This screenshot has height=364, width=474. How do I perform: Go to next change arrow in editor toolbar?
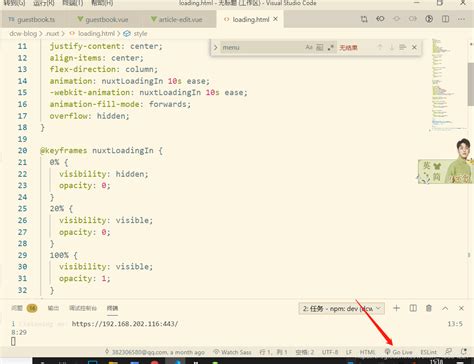pos(413,19)
